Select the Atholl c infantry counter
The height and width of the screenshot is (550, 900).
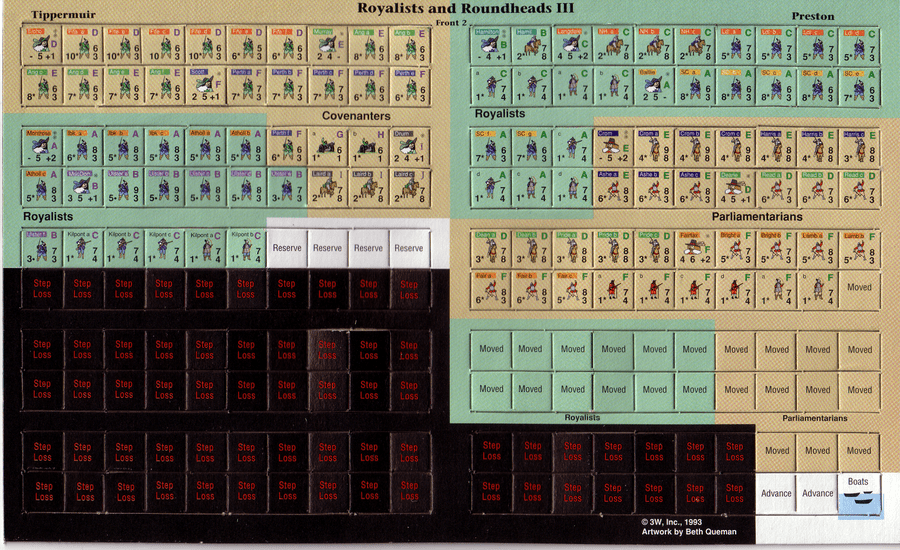(x=42, y=187)
